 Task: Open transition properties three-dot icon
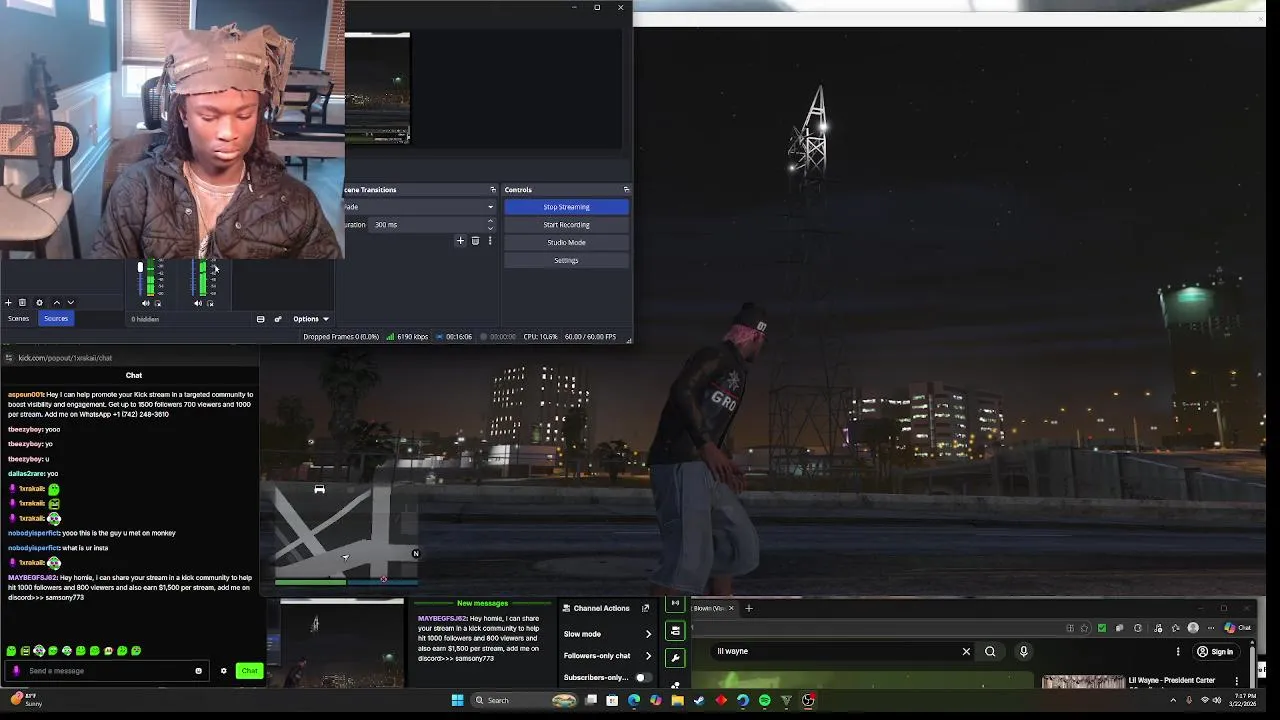(489, 240)
